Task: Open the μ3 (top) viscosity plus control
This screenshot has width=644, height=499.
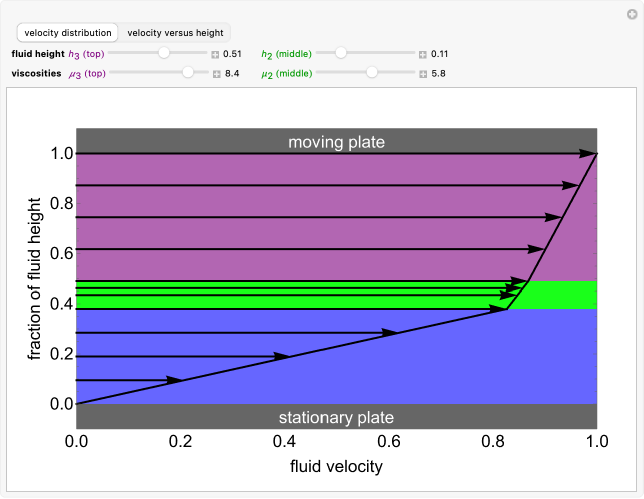Action: (x=214, y=73)
